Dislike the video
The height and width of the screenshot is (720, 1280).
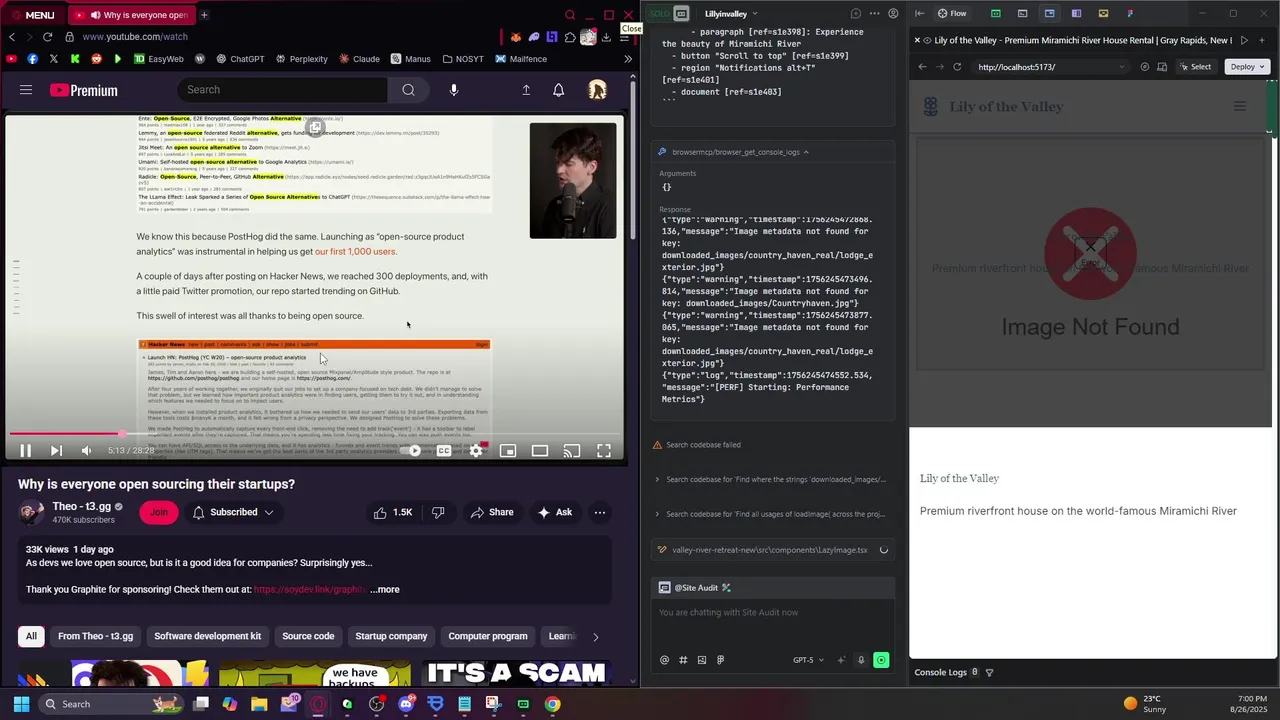tap(438, 512)
